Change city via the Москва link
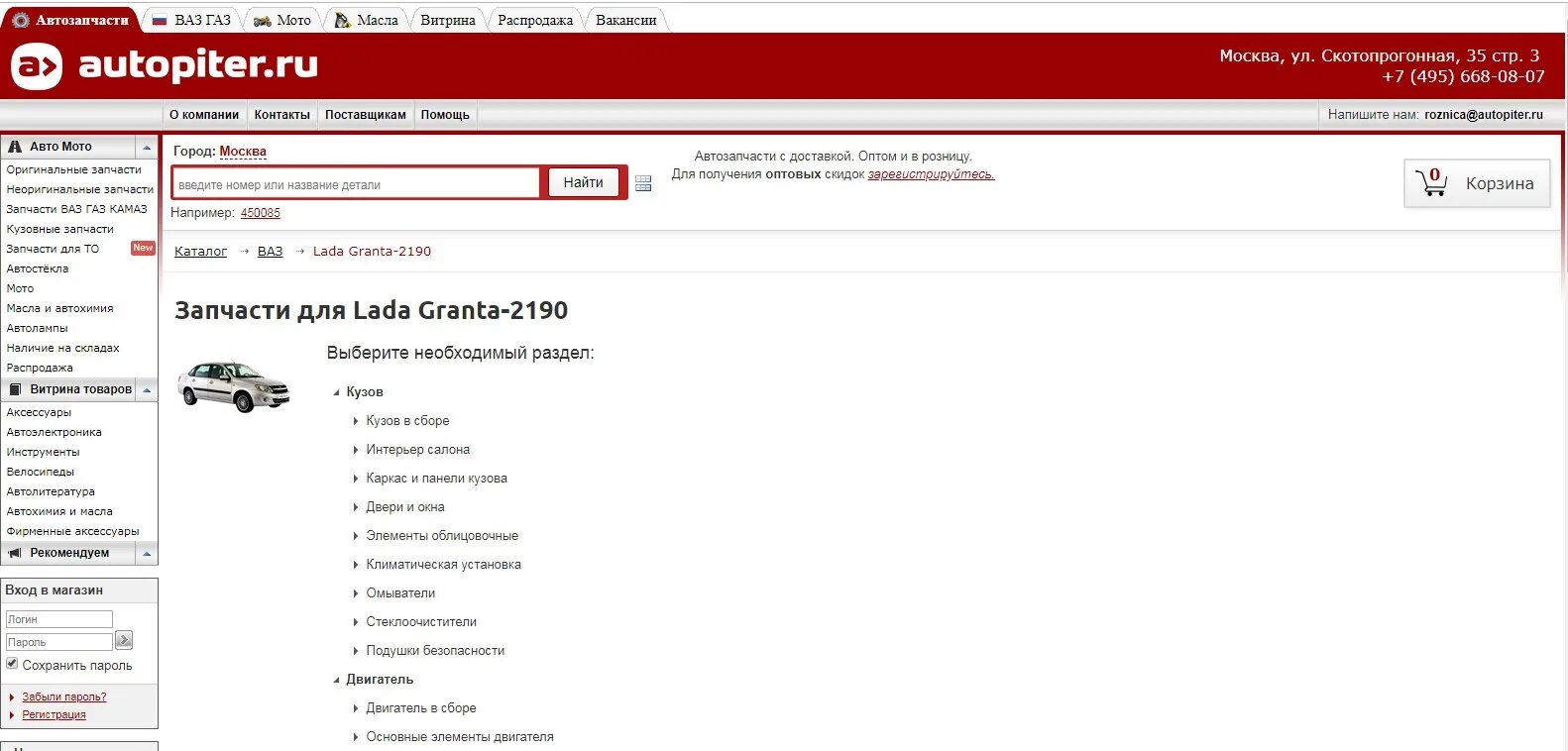The width and height of the screenshot is (1568, 751). (x=243, y=152)
